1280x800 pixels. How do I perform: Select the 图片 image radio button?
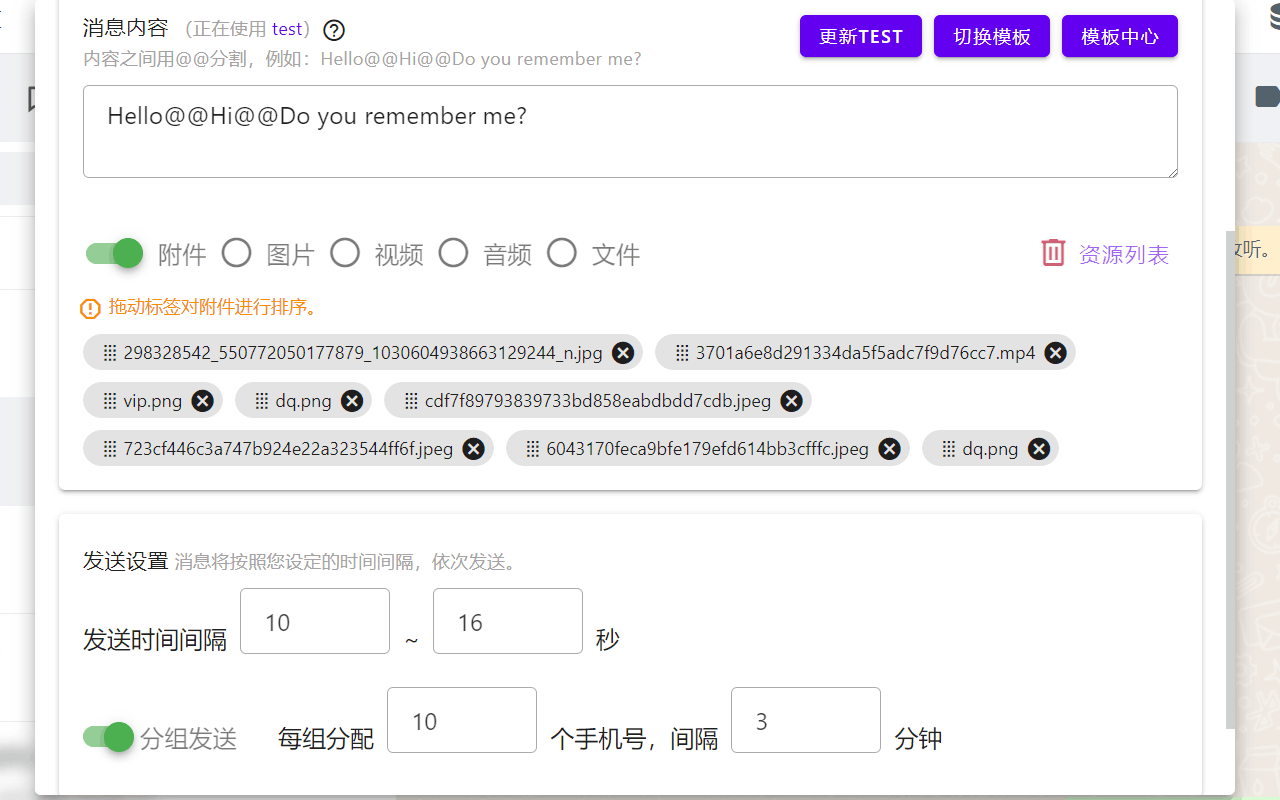pos(237,253)
